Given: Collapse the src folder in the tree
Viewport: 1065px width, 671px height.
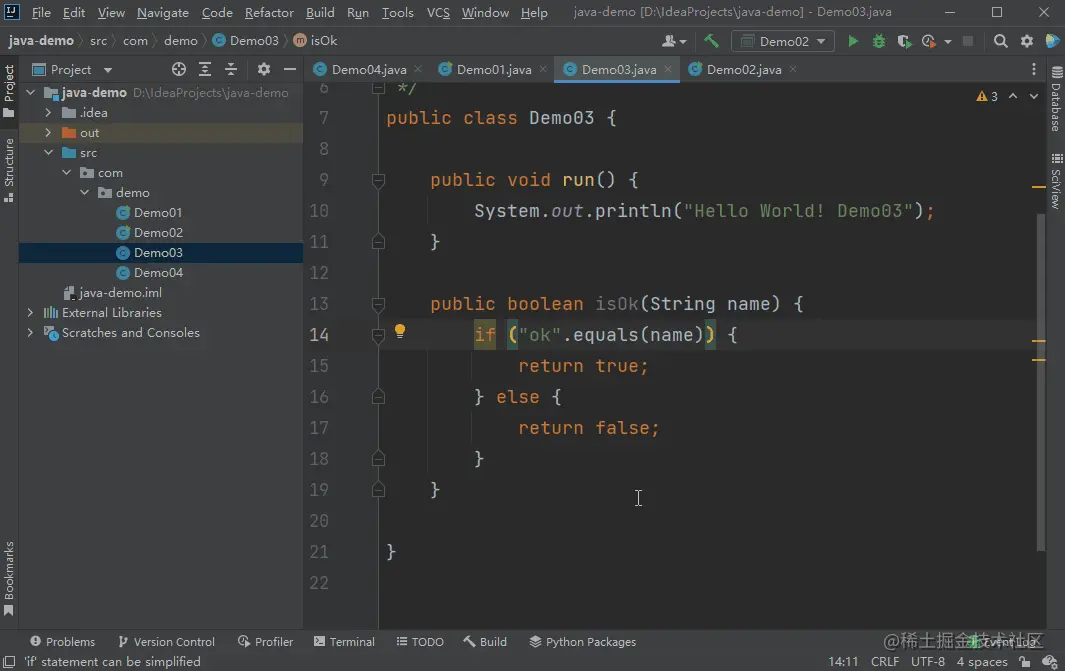Looking at the screenshot, I should (48, 153).
